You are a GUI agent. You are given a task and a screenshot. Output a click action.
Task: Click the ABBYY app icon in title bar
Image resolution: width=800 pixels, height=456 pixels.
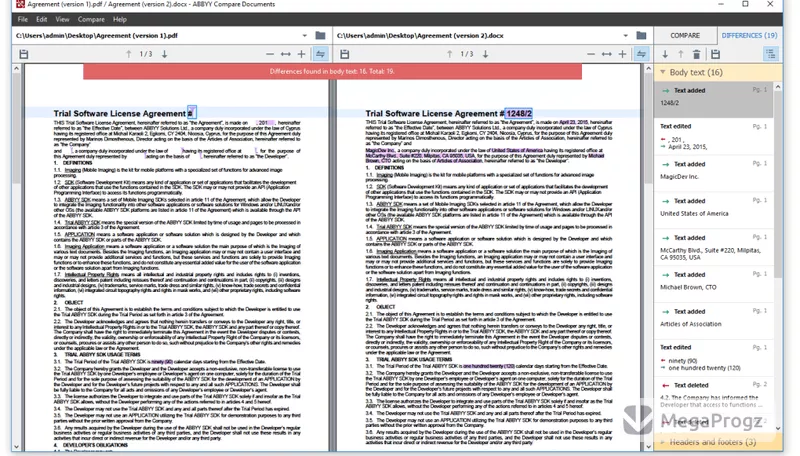pos(20,4)
